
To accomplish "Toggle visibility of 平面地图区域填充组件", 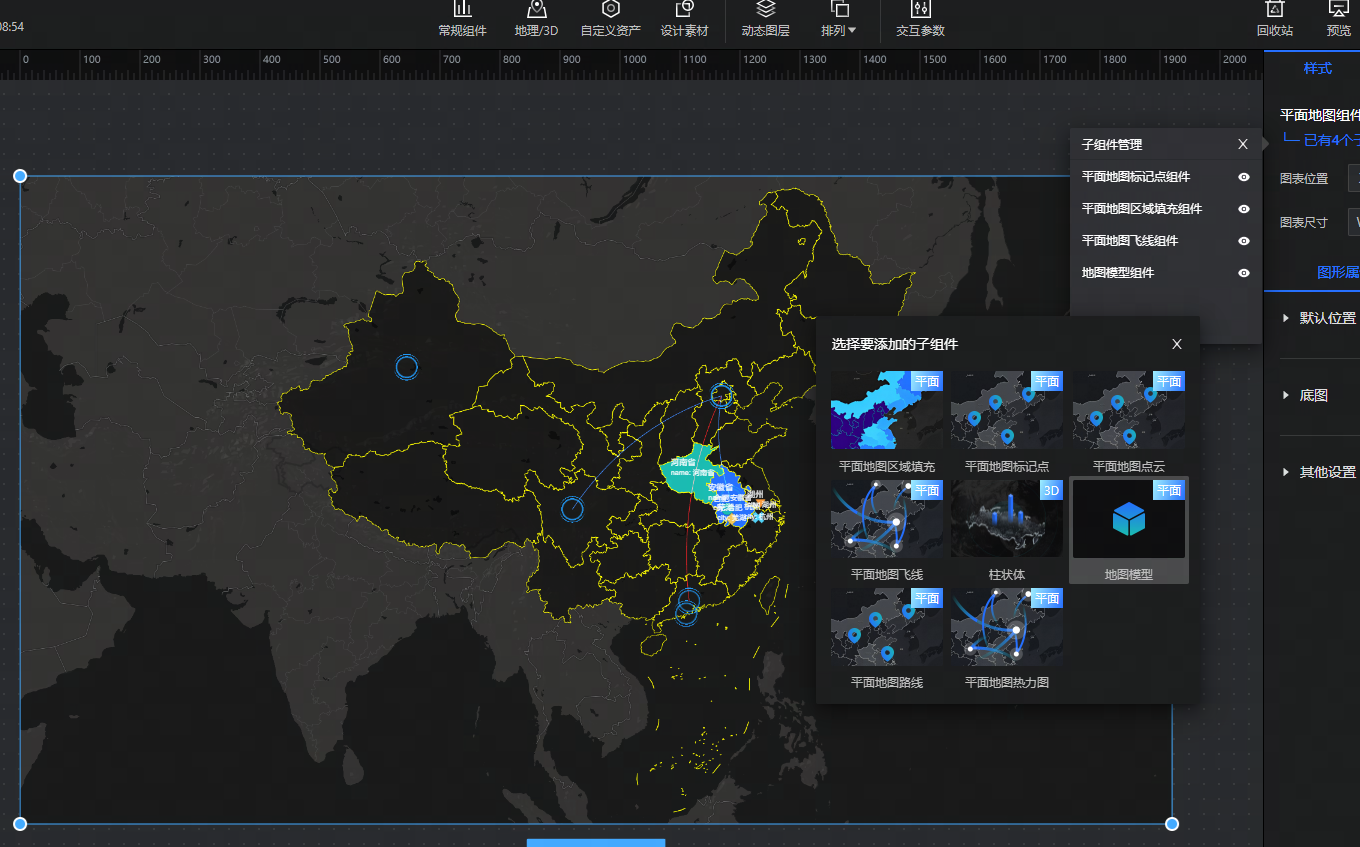I will pyautogui.click(x=1244, y=209).
